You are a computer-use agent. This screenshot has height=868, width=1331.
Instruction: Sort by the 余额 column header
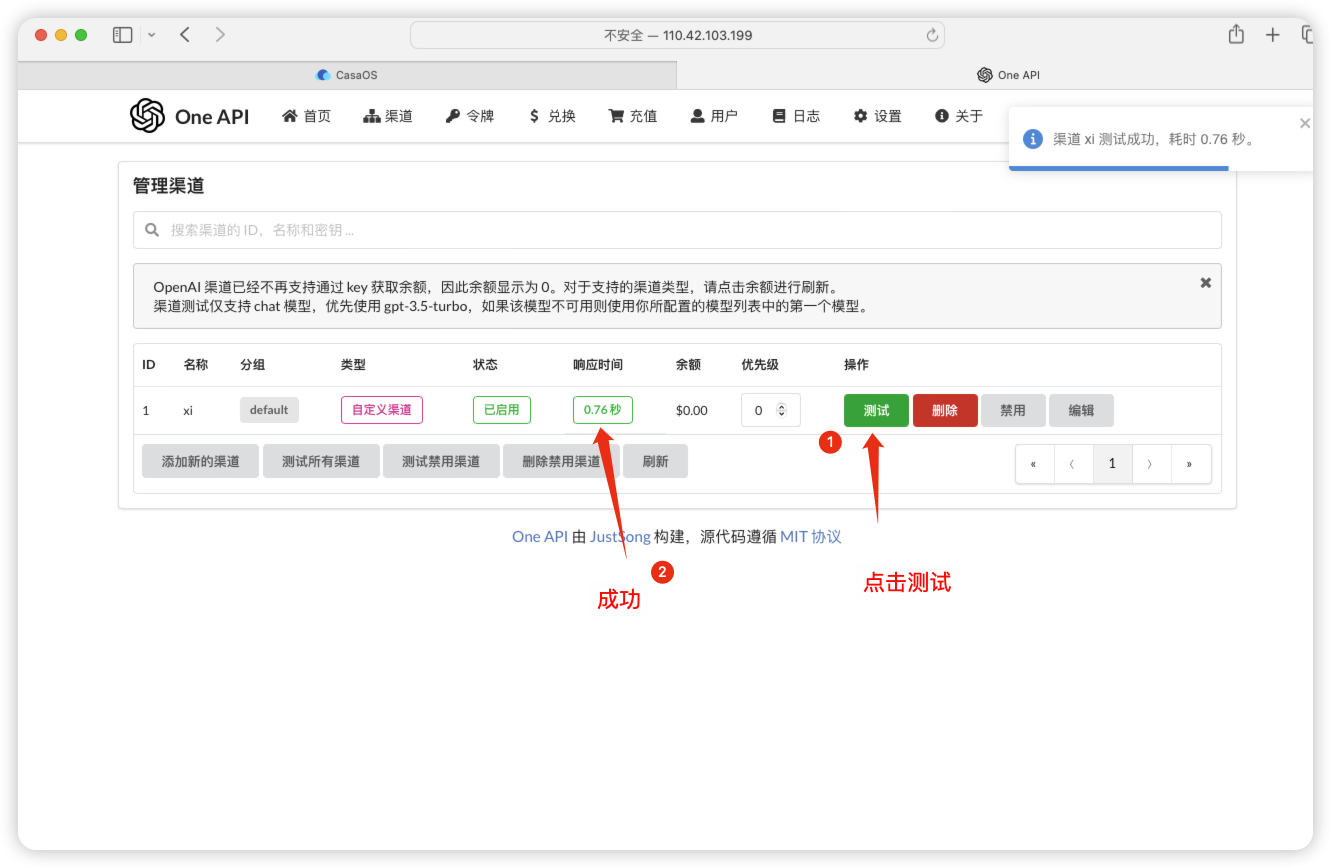pyautogui.click(x=689, y=365)
